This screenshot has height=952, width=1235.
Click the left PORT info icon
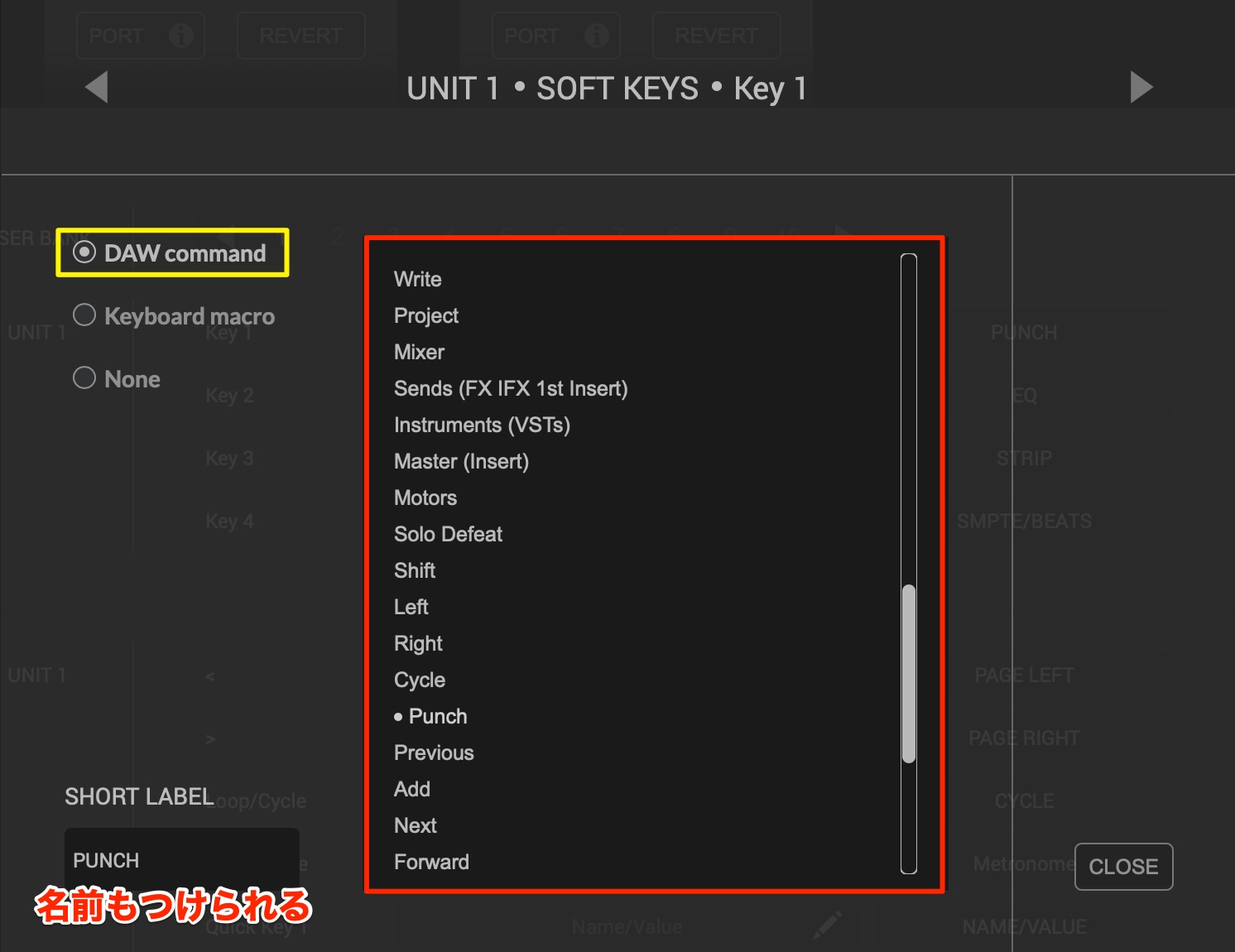(180, 36)
